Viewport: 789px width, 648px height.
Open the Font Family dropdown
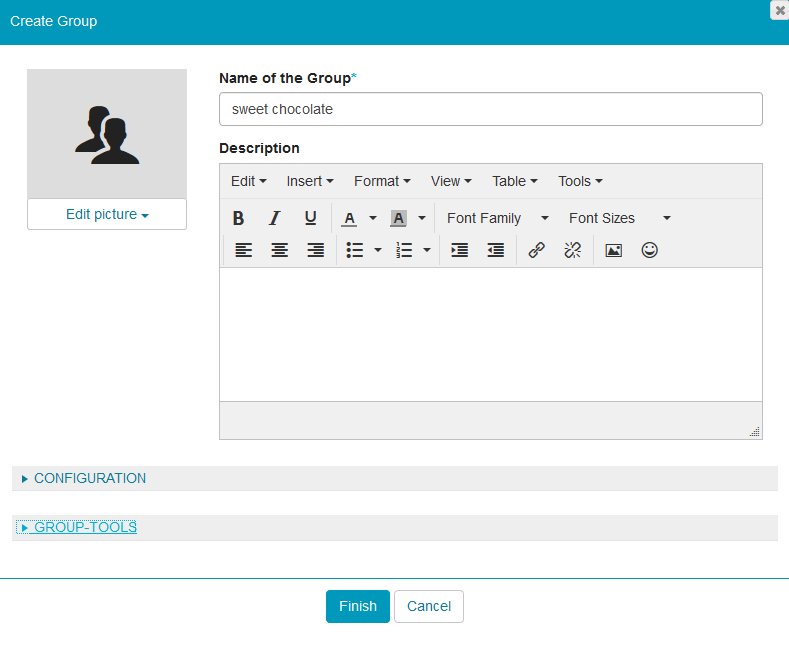click(497, 218)
